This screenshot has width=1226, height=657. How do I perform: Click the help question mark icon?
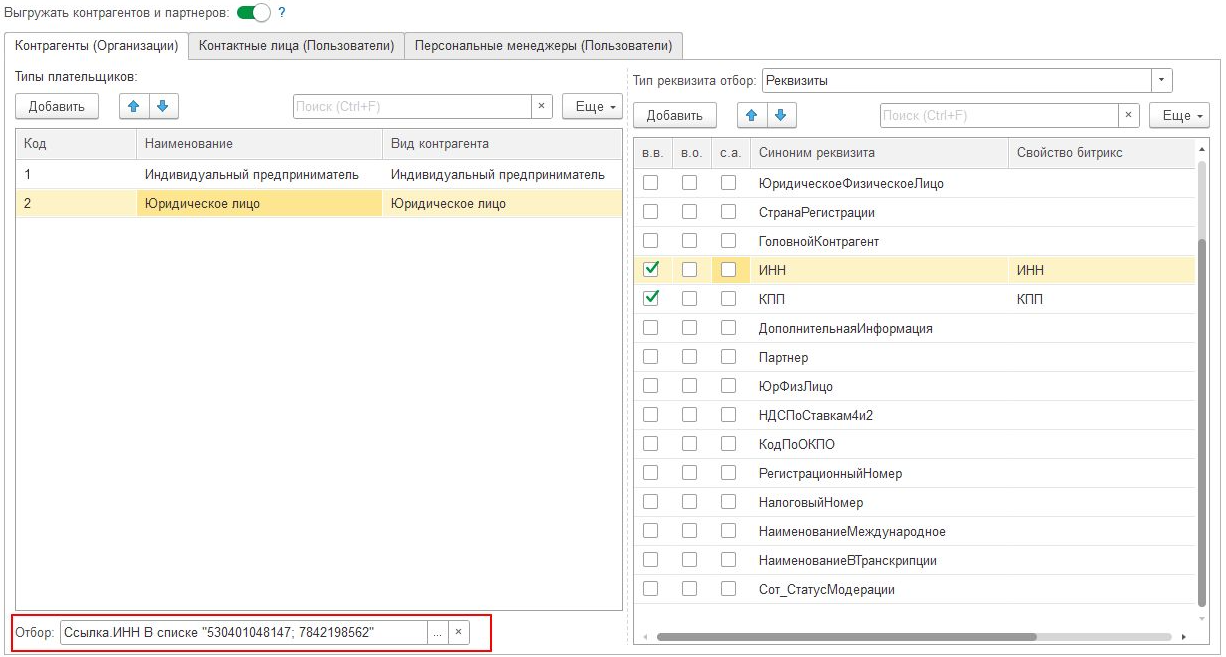(282, 13)
